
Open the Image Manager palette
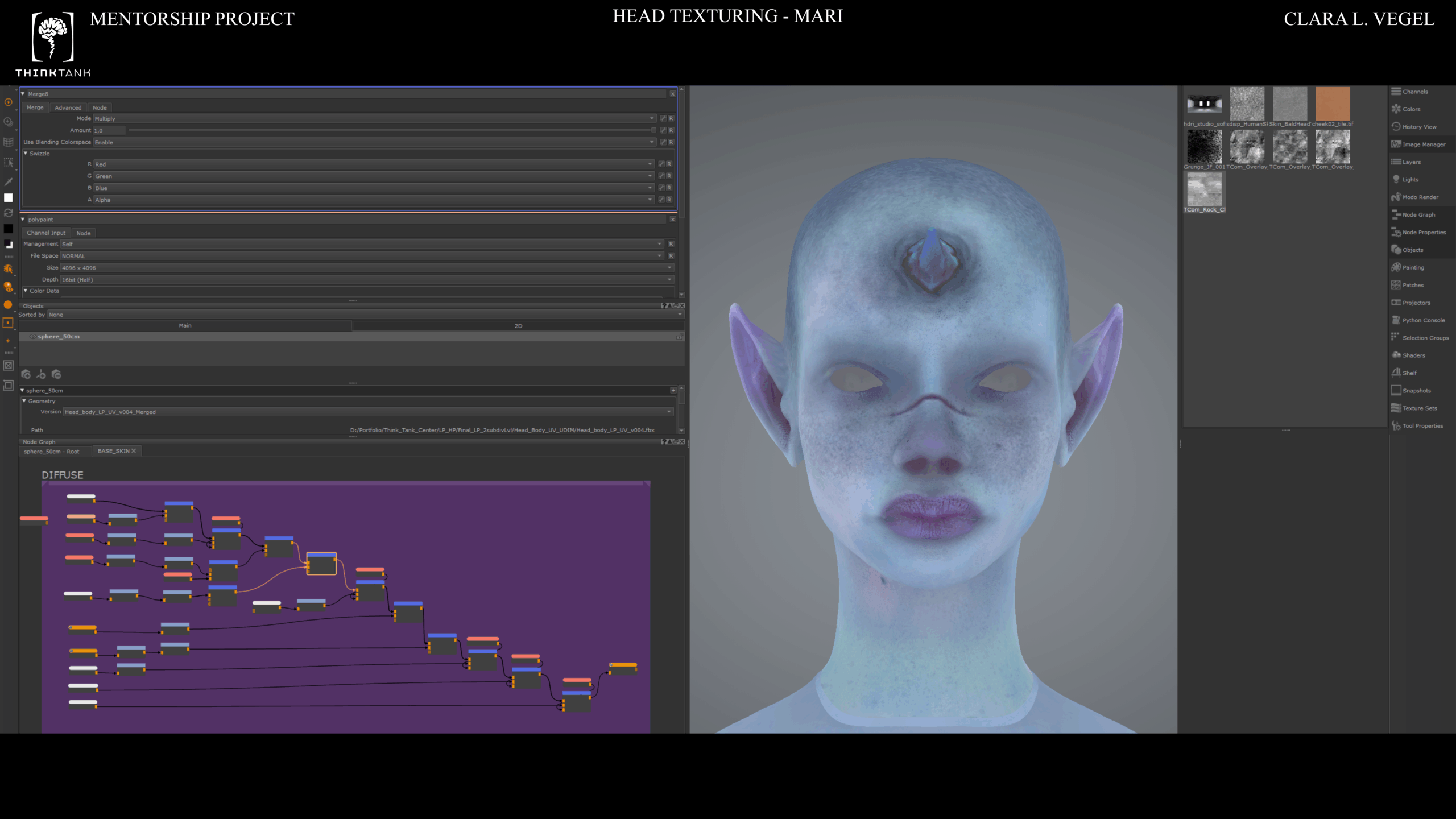tap(1423, 144)
